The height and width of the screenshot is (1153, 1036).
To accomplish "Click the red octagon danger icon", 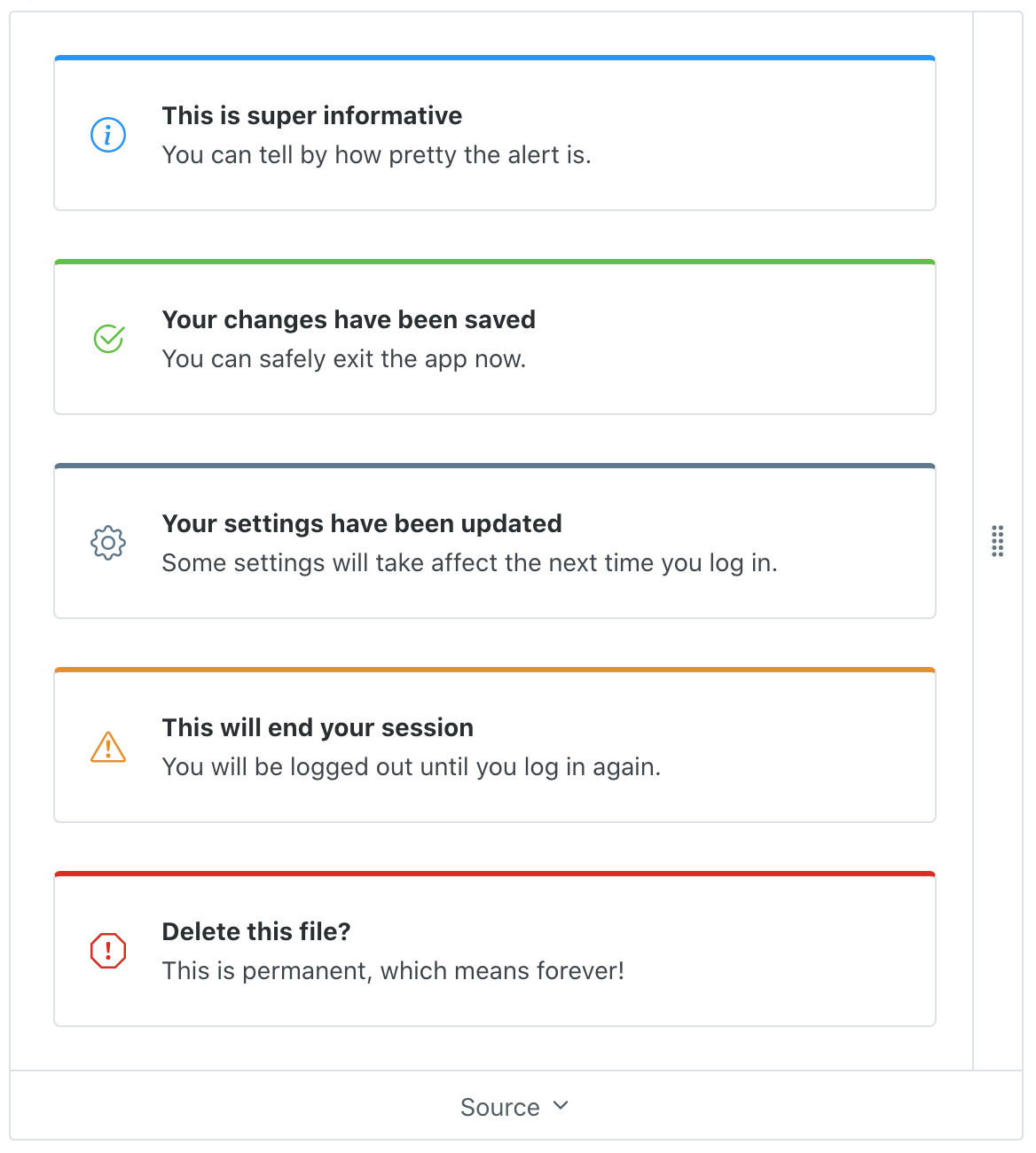I will point(108,951).
